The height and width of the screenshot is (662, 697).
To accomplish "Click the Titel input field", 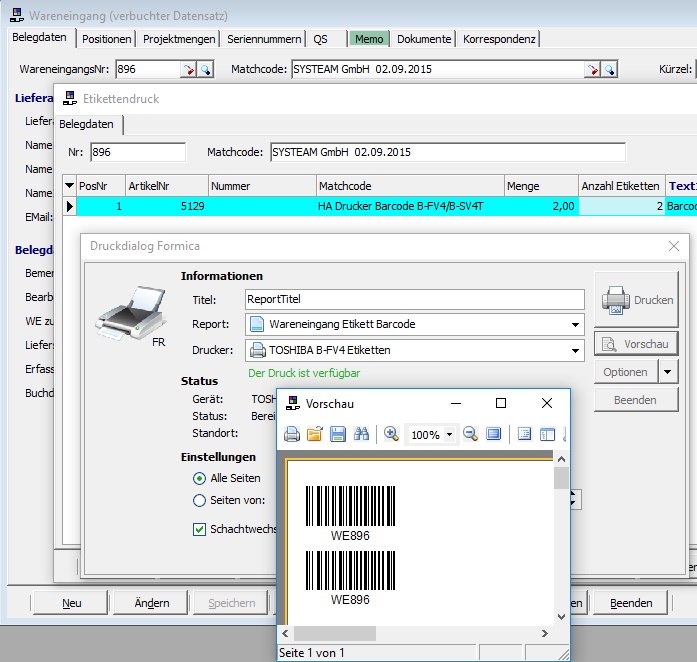I will pyautogui.click(x=414, y=299).
